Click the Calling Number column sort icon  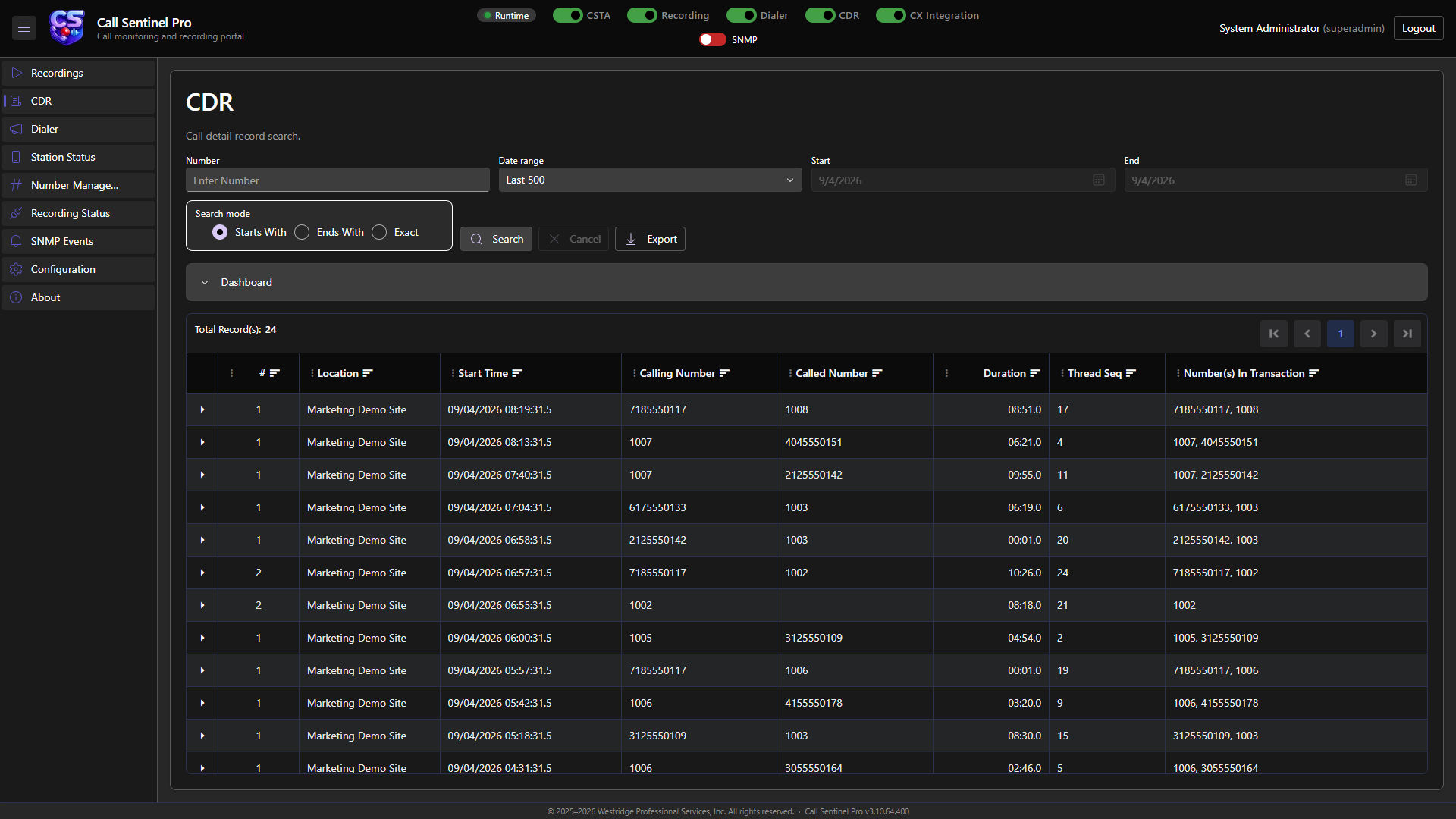tap(724, 373)
